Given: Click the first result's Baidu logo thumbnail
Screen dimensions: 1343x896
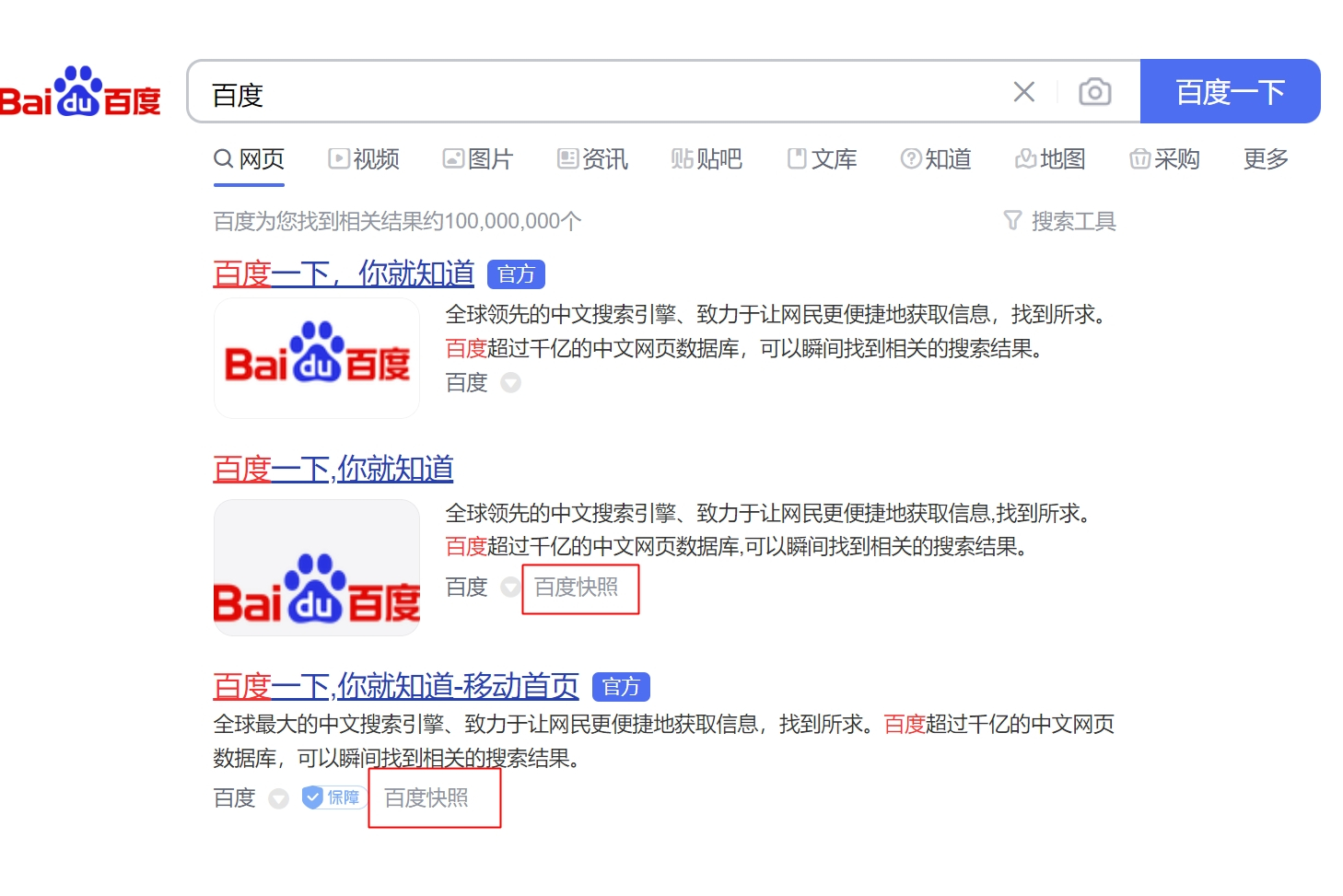Looking at the screenshot, I should click(317, 358).
